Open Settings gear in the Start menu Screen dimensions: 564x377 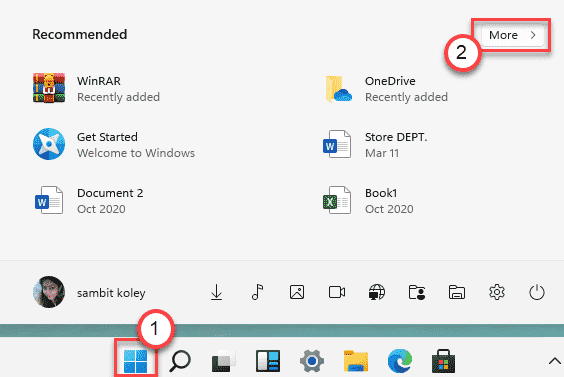coord(497,292)
